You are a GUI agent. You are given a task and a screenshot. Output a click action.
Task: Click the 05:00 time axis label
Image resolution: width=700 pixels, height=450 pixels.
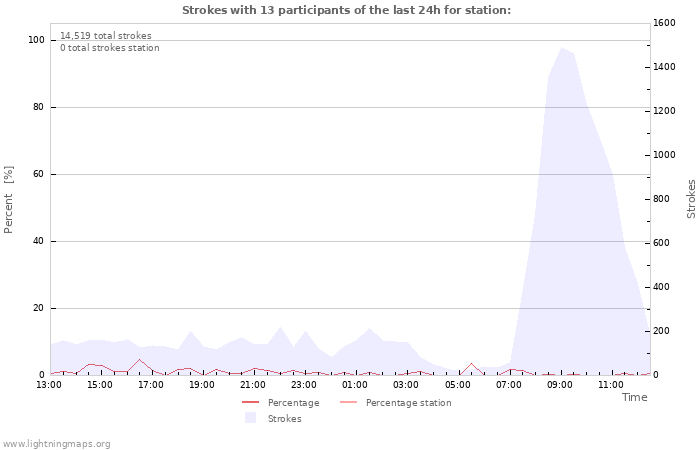click(458, 385)
